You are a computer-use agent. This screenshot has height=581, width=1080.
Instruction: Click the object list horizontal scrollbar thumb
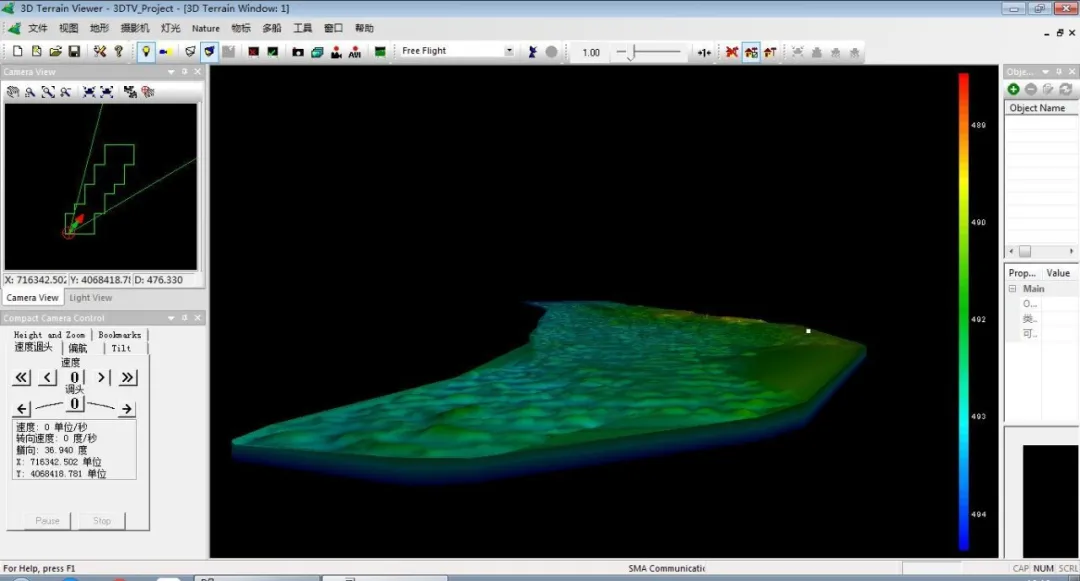[1025, 251]
